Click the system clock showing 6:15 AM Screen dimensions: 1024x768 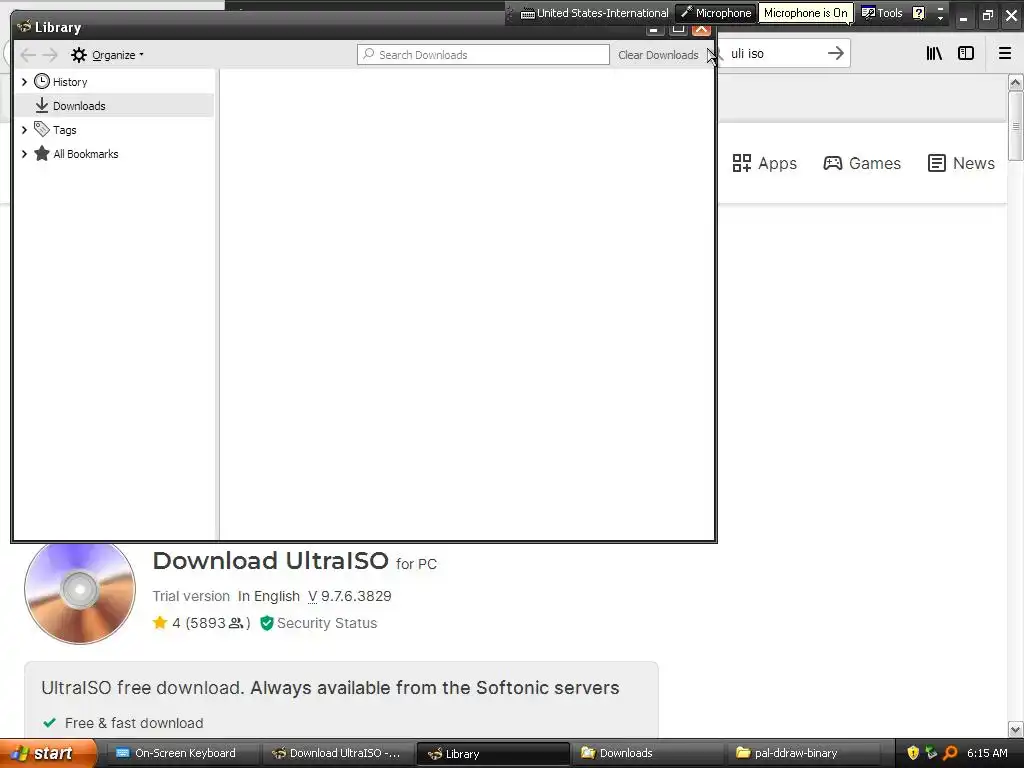987,753
